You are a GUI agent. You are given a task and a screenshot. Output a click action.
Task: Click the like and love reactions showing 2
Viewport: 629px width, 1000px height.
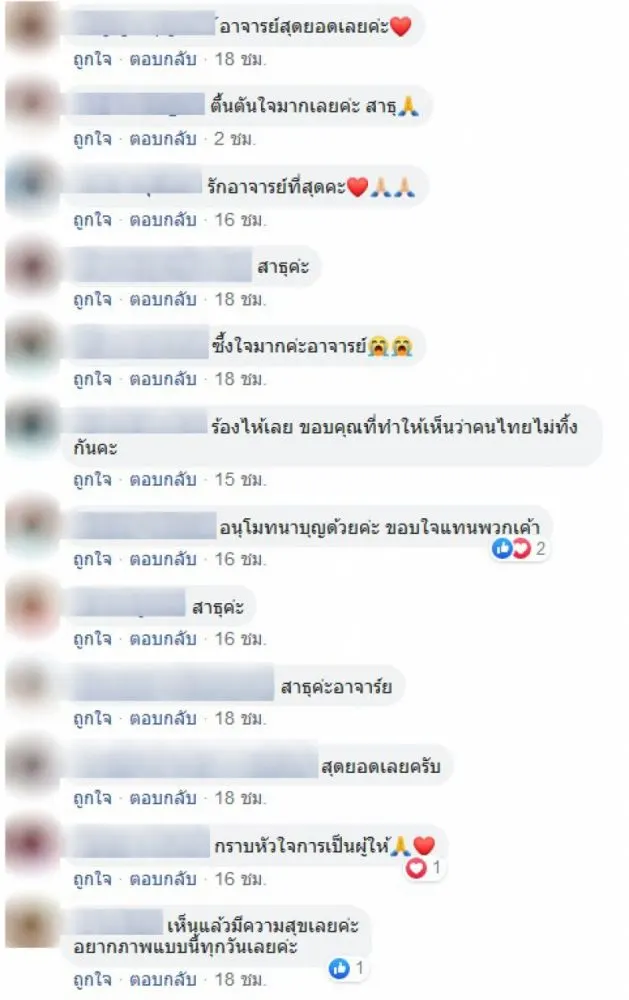pos(520,548)
